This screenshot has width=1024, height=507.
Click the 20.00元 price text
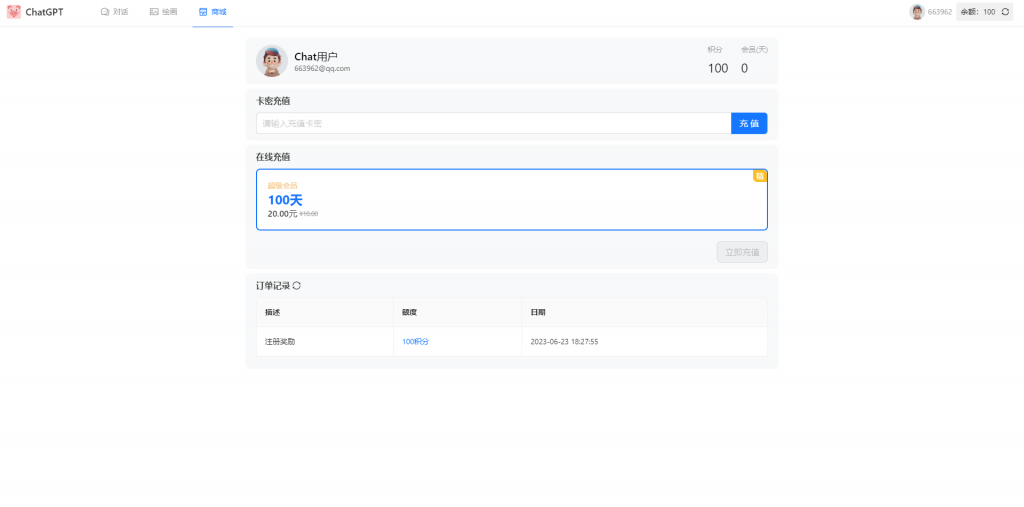click(x=282, y=214)
